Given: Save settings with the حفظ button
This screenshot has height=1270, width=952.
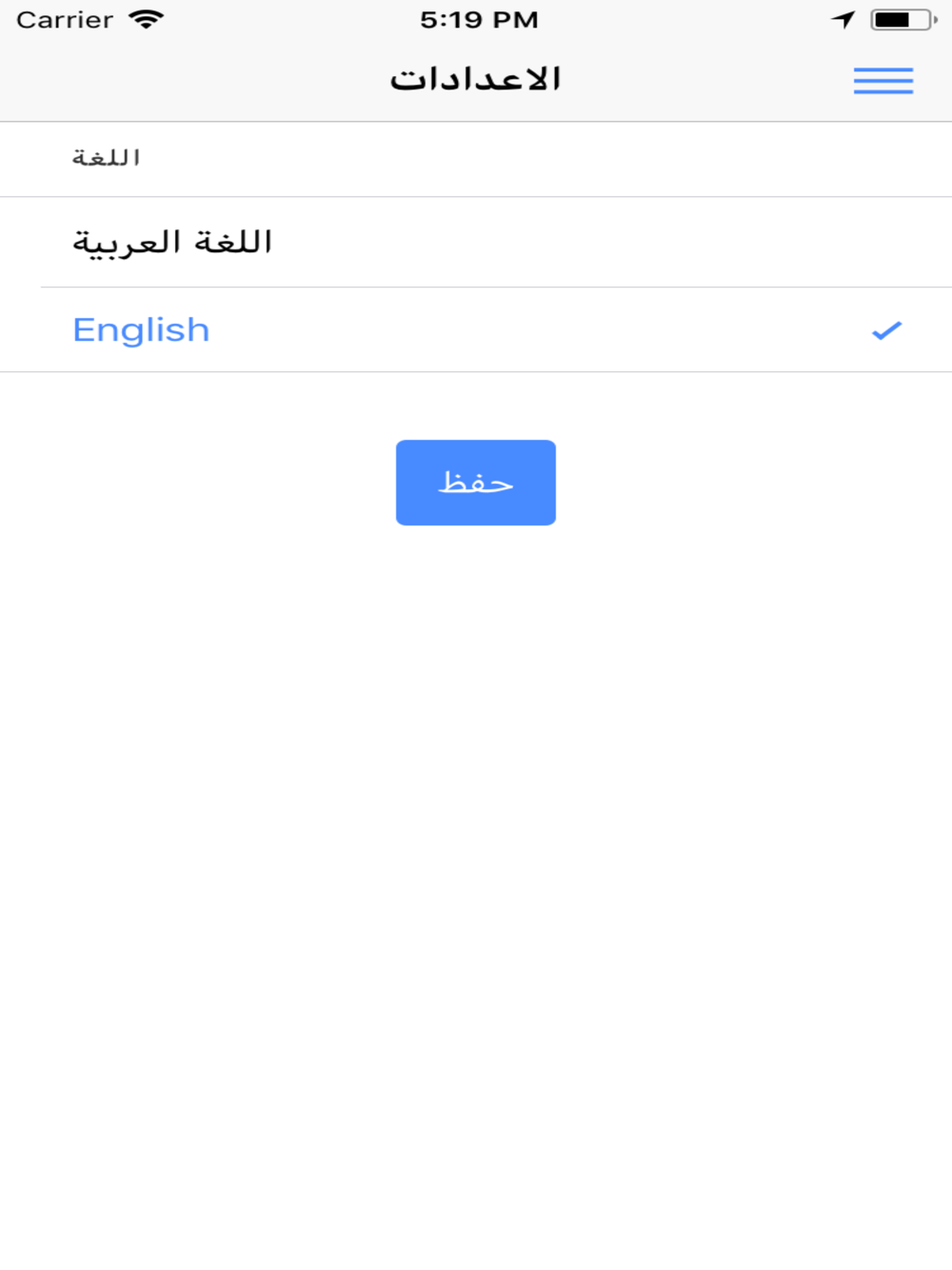Looking at the screenshot, I should (x=476, y=483).
